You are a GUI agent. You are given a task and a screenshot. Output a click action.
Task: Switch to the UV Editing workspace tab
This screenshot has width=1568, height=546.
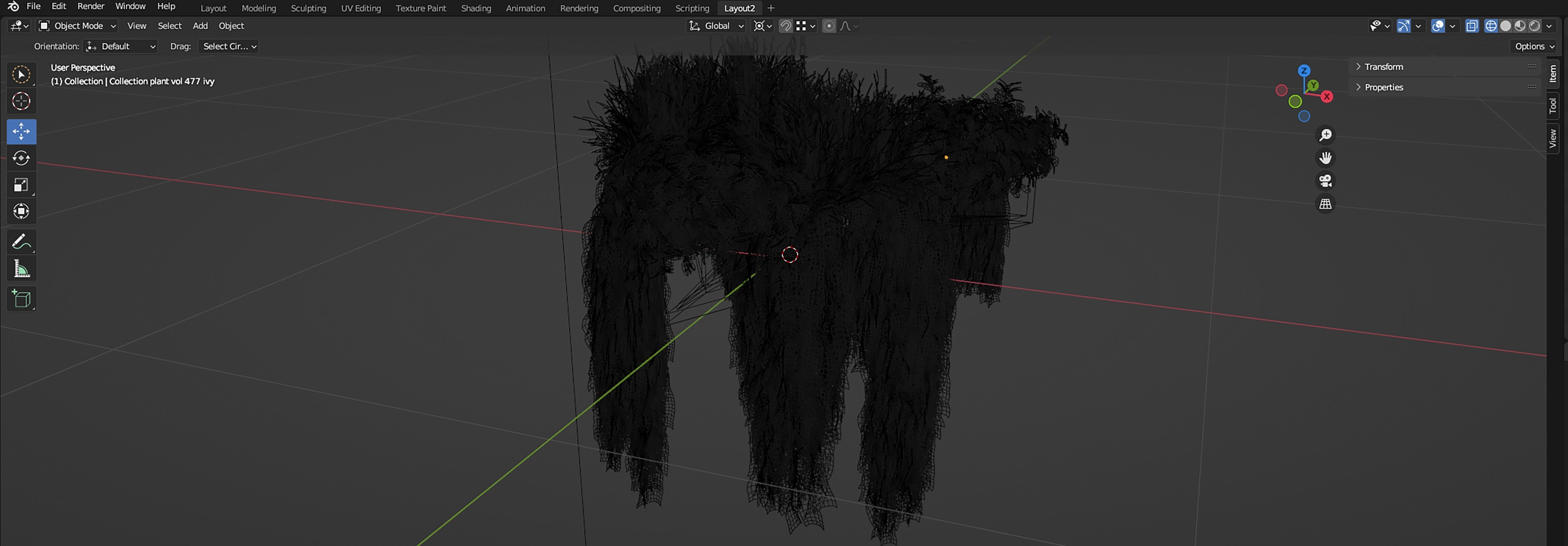tap(361, 9)
